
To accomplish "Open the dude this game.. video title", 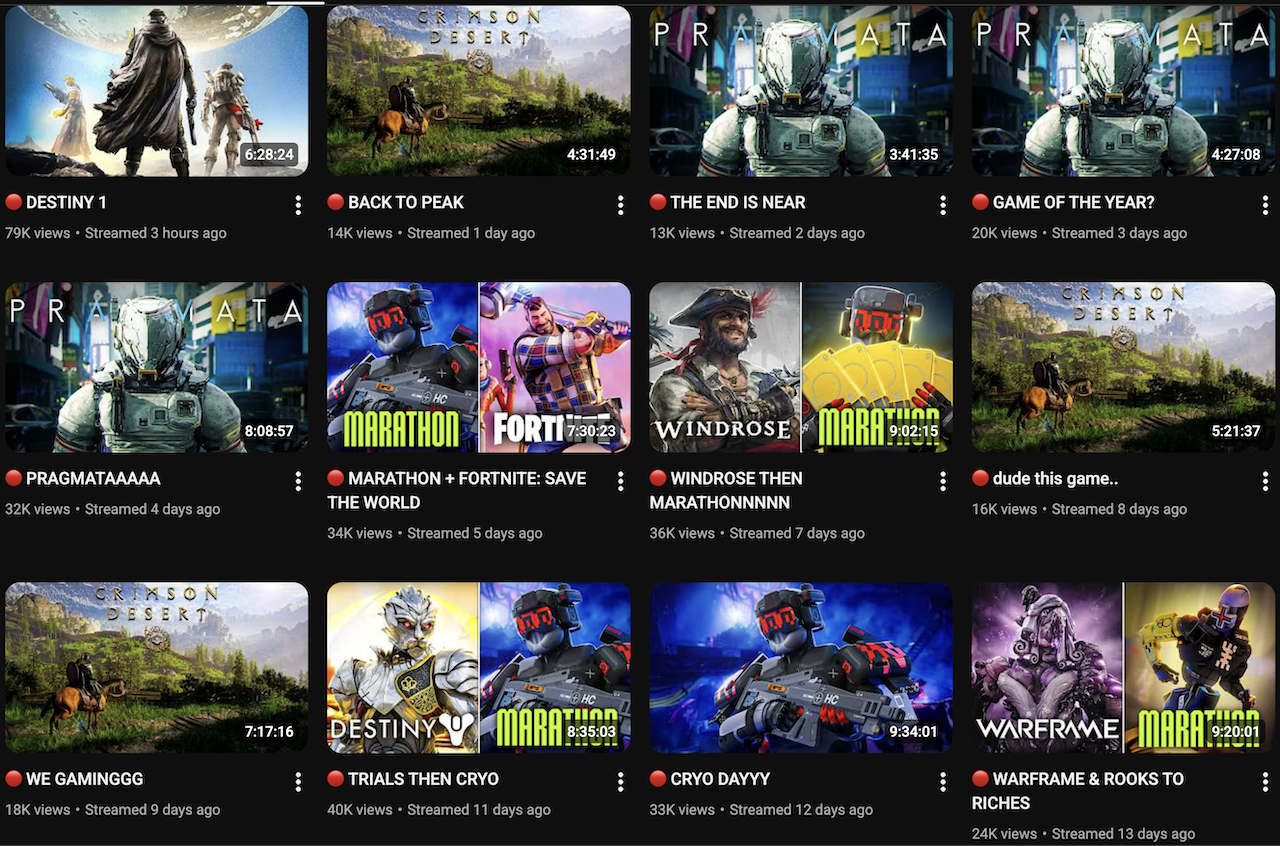I will tap(1045, 478).
